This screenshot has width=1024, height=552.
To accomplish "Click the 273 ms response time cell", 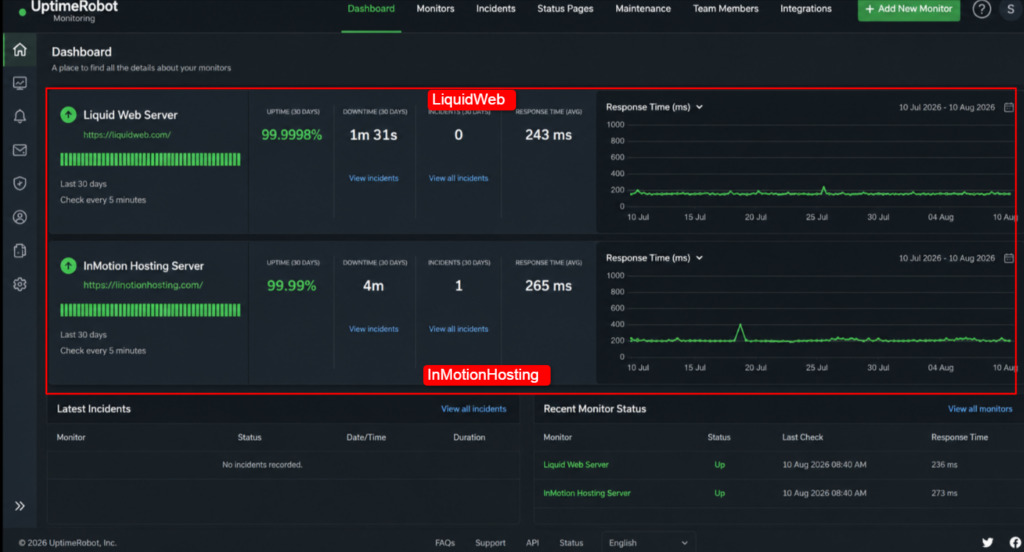I will (944, 493).
